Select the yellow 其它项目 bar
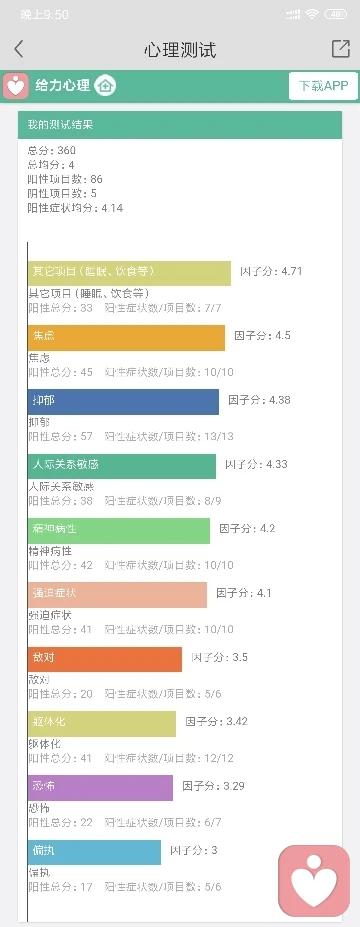360x927 pixels. coord(129,273)
